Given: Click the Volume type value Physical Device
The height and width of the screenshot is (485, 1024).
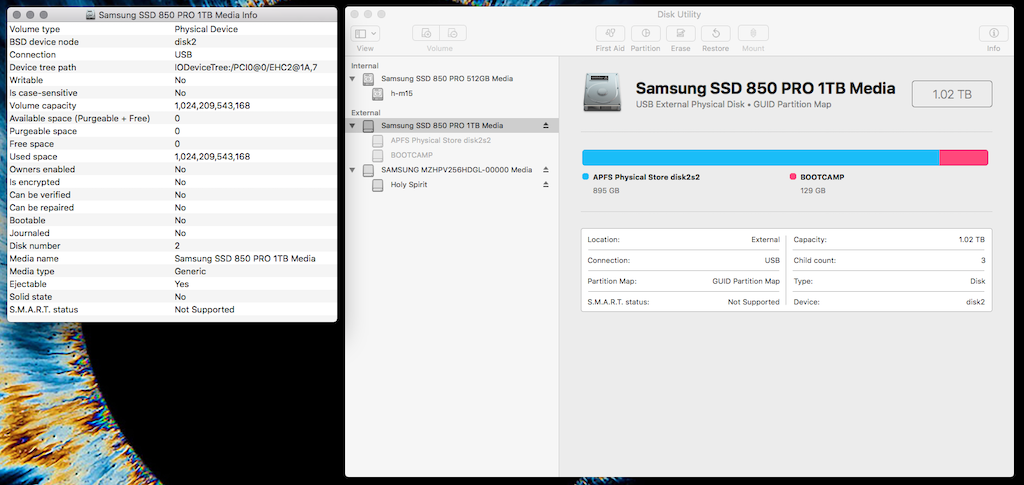Looking at the screenshot, I should tap(206, 29).
